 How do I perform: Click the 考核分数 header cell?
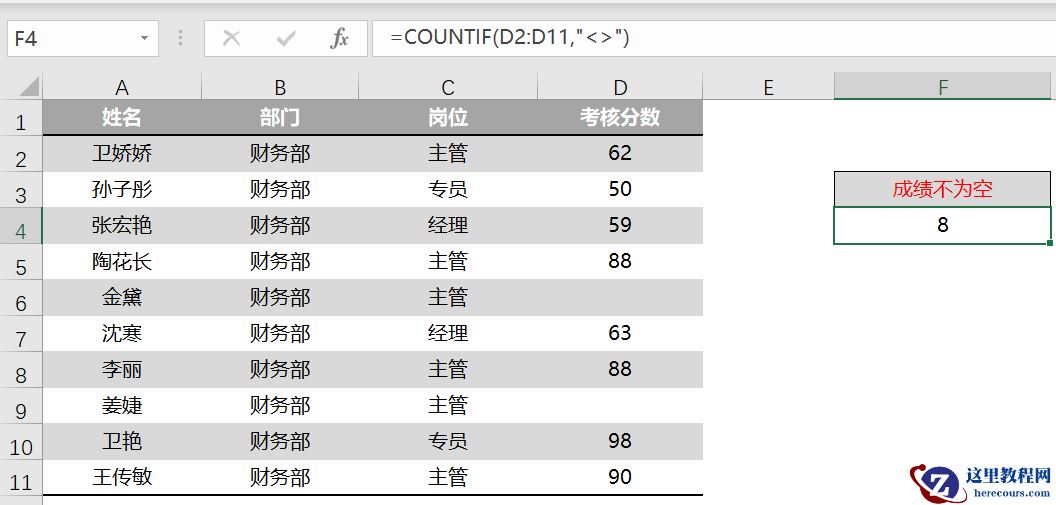[620, 117]
